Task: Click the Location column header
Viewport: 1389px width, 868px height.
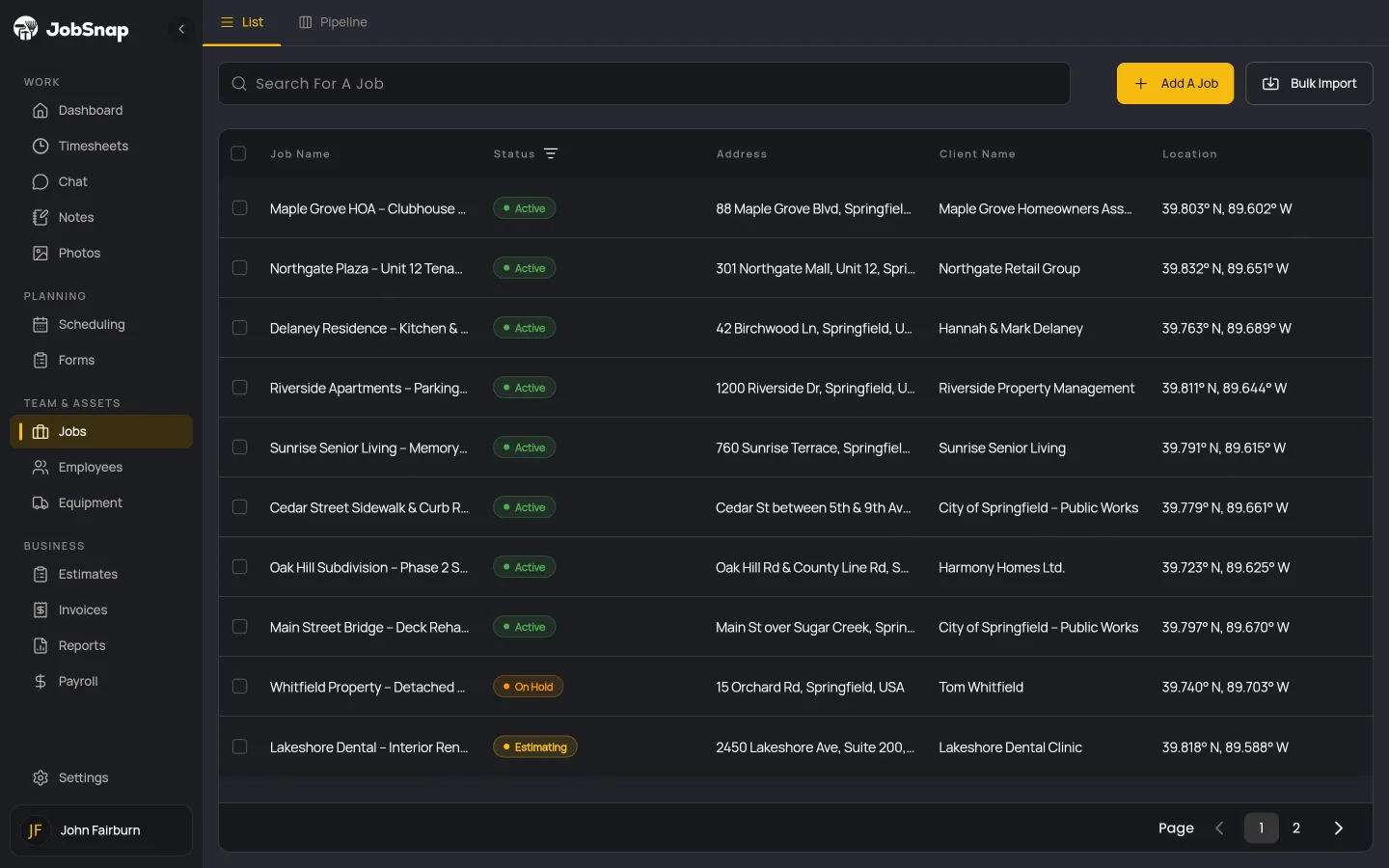Action: [x=1189, y=153]
